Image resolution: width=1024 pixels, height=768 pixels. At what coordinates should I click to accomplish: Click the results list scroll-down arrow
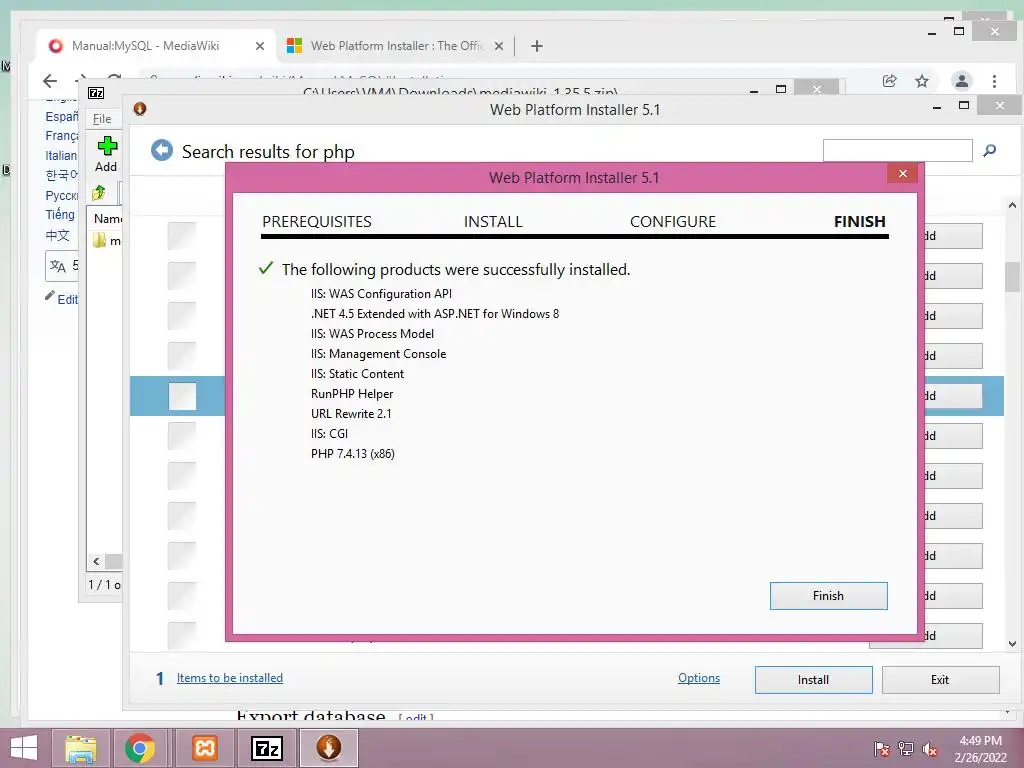1012,644
